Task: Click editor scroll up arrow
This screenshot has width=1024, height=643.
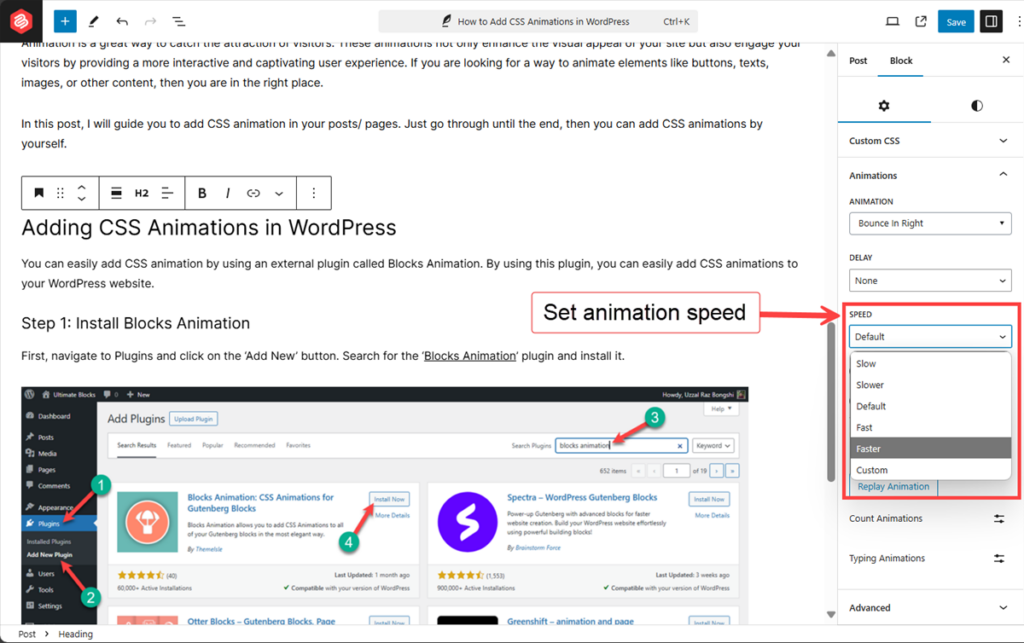Action: click(x=831, y=53)
